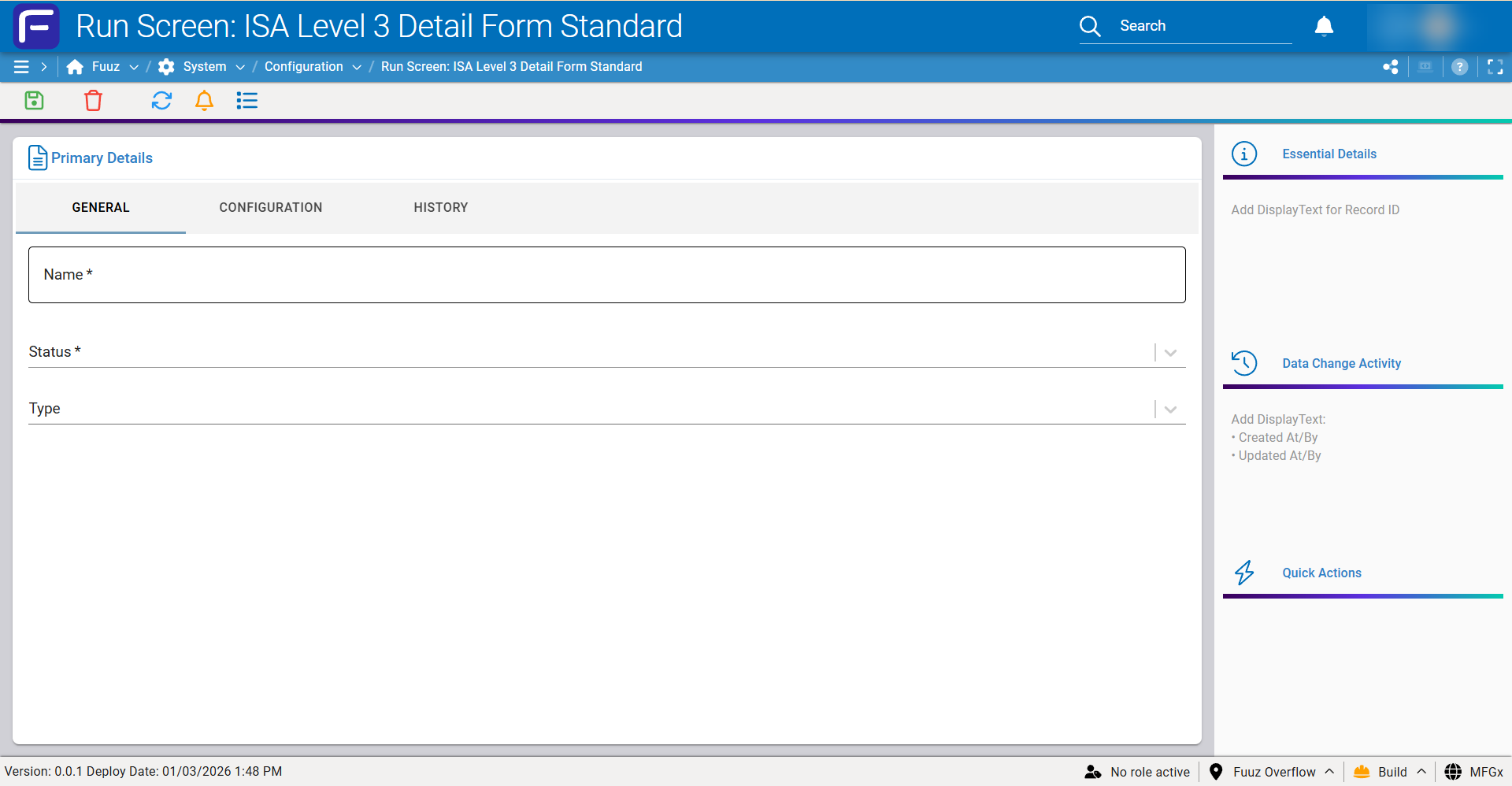This screenshot has height=786, width=1512.
Task: Click the blue Refresh arrows icon
Action: coord(161,101)
